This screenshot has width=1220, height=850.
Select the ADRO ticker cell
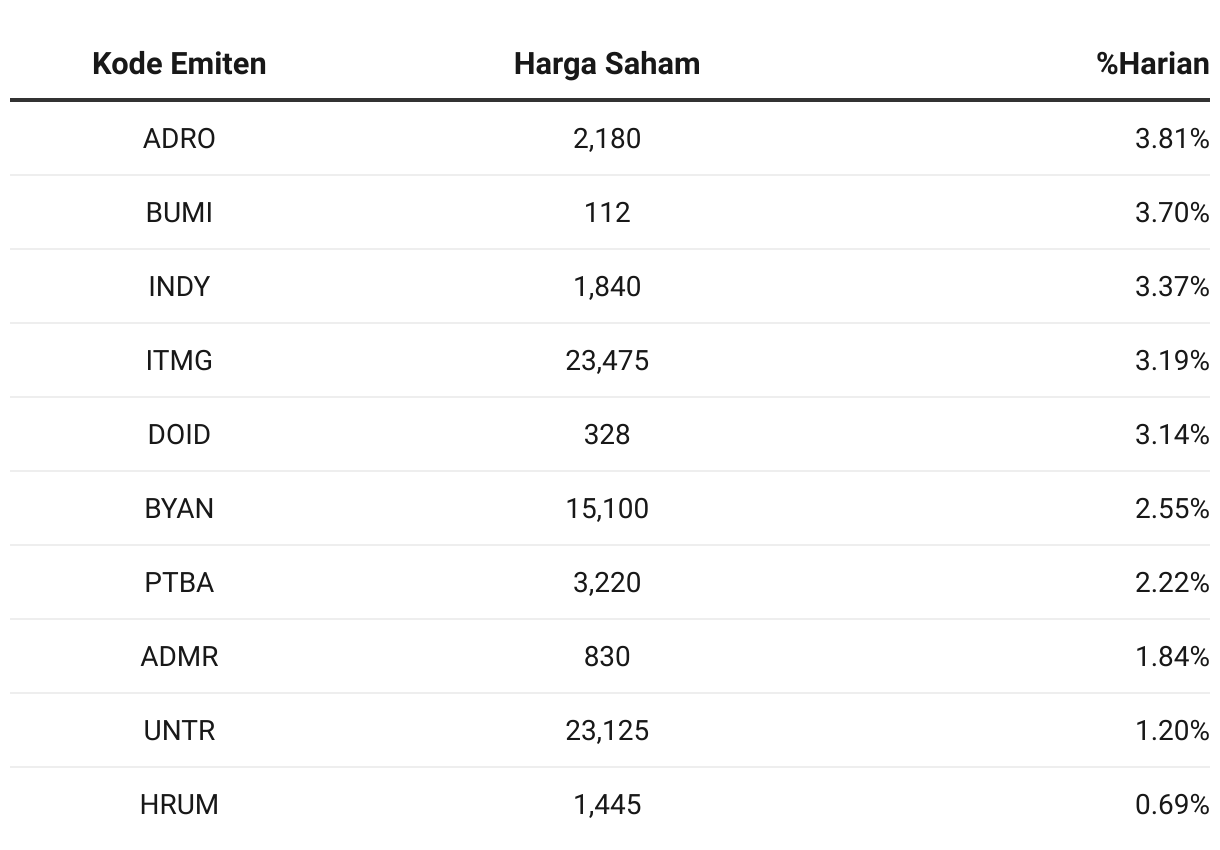(x=179, y=138)
